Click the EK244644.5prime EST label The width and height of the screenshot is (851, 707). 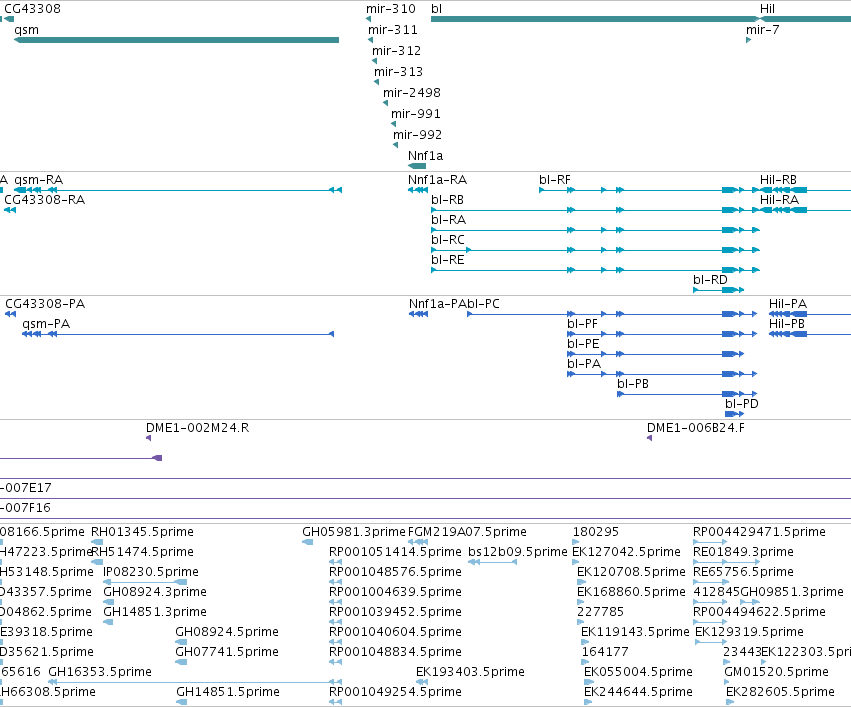tap(638, 692)
